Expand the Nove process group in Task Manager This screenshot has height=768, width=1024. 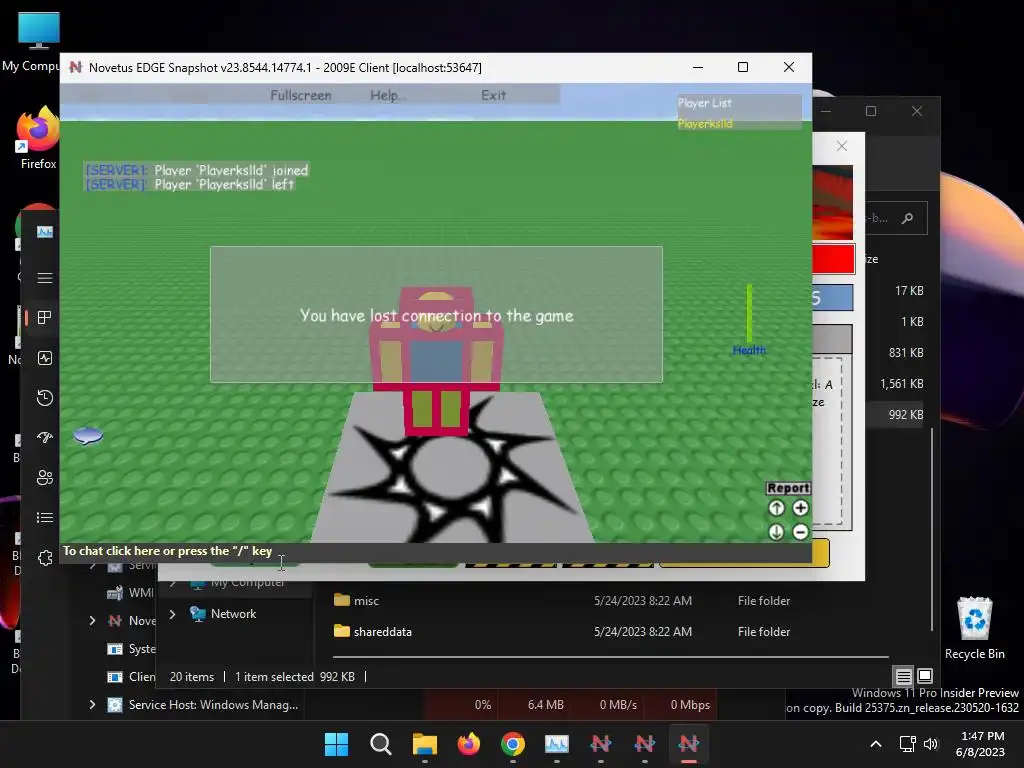pyautogui.click(x=92, y=620)
